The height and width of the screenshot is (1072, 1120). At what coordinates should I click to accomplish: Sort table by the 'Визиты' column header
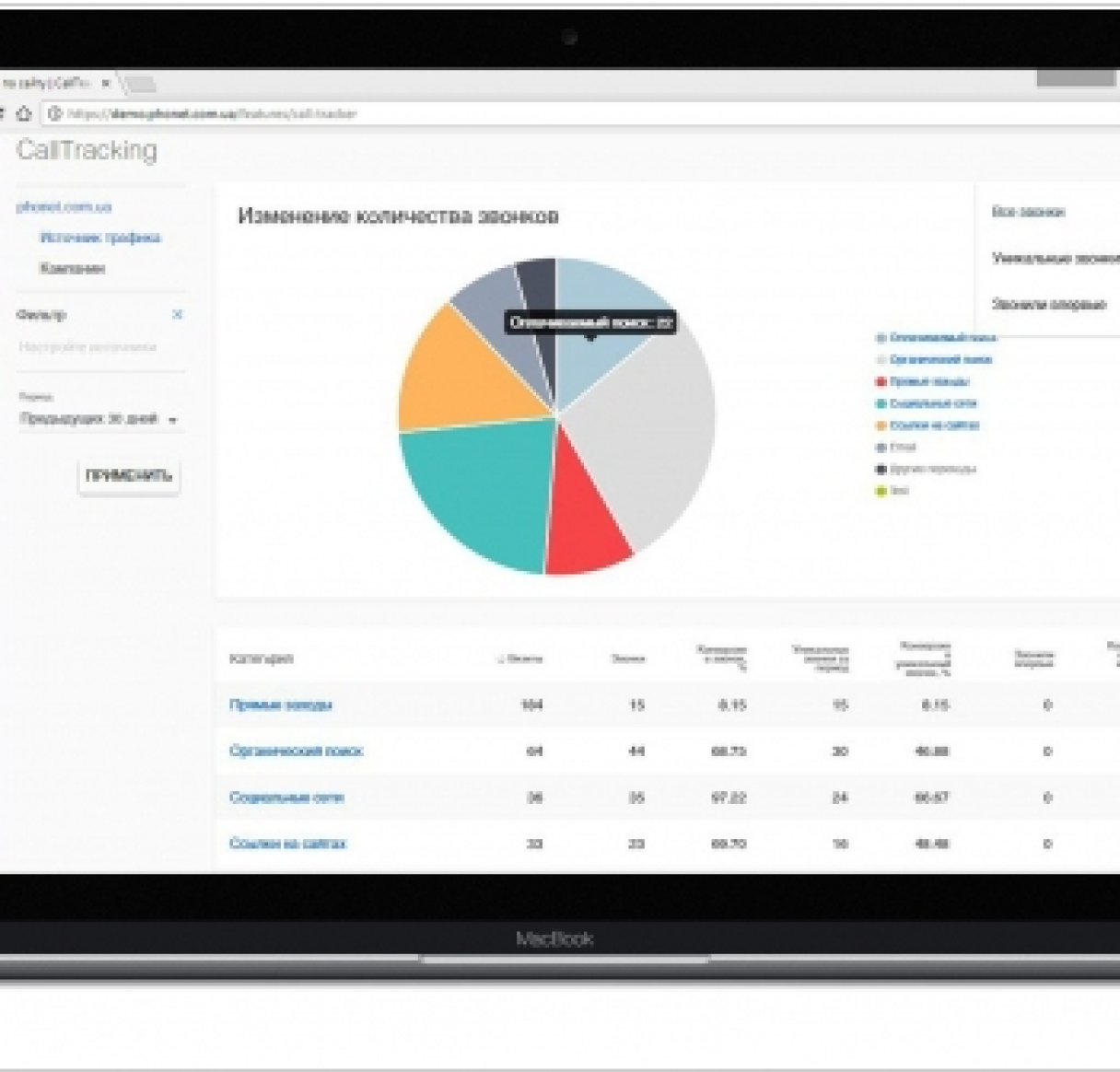pos(521,658)
